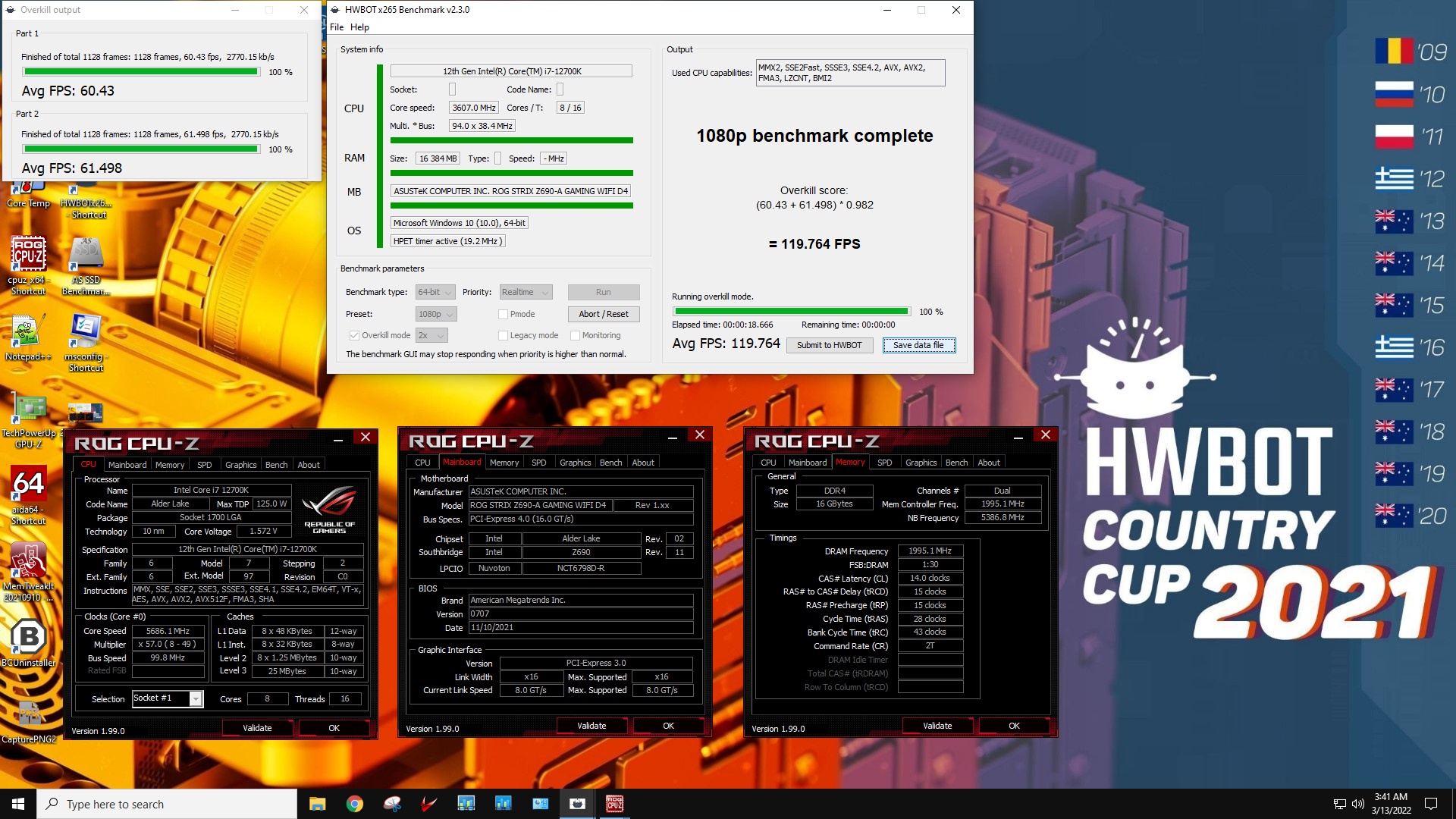The width and height of the screenshot is (1456, 819).
Task: Open MemTweakIt desktop icon
Action: click(x=28, y=572)
